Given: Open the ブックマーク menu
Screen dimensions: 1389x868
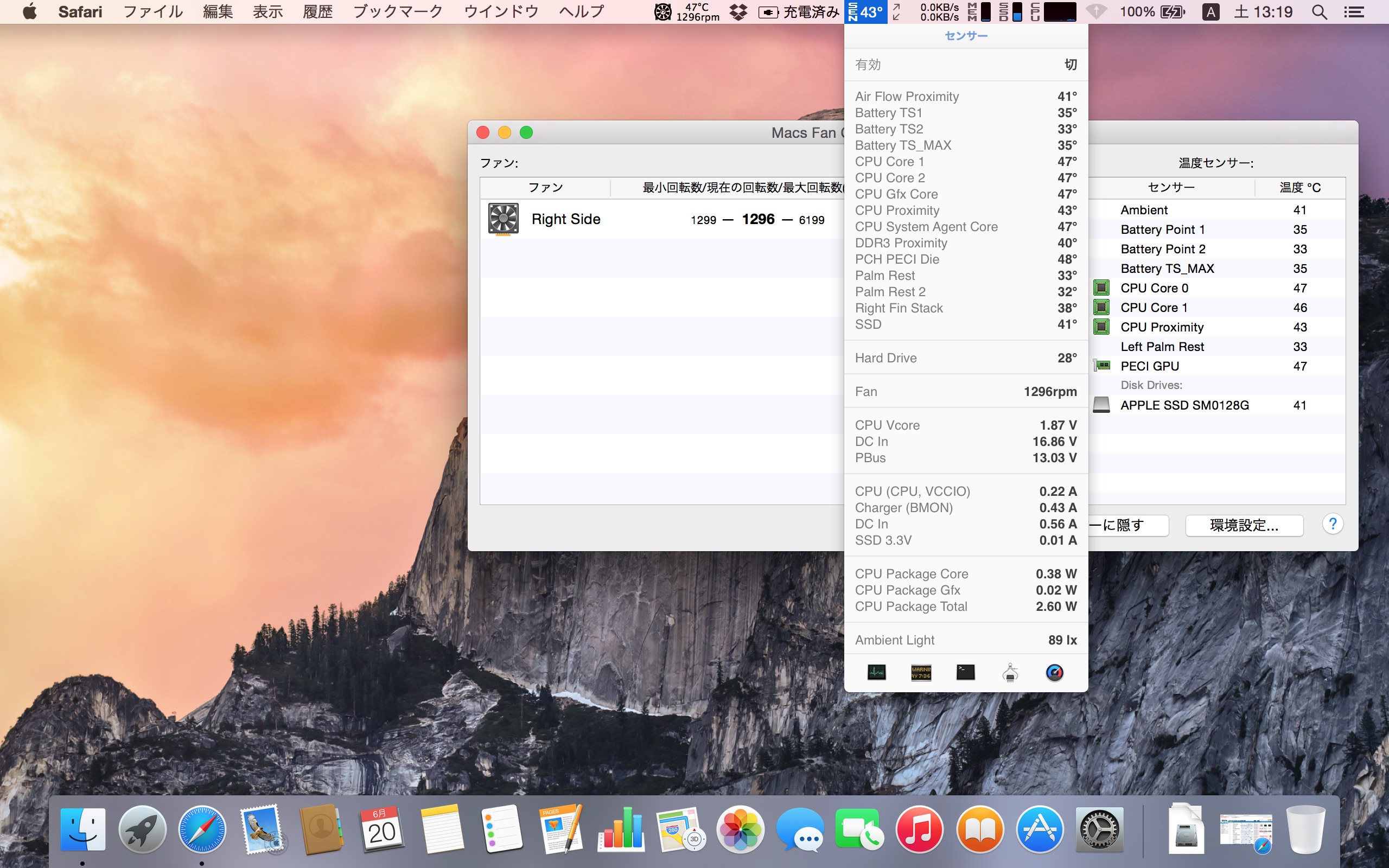Looking at the screenshot, I should pyautogui.click(x=398, y=11).
